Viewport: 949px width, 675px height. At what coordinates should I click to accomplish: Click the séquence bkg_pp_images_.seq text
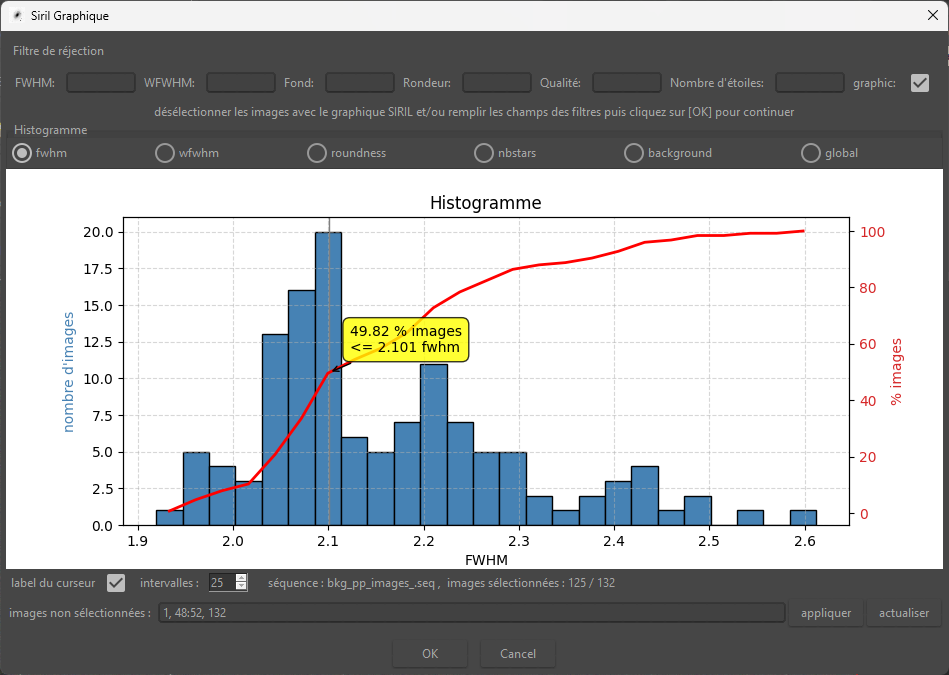click(351, 583)
